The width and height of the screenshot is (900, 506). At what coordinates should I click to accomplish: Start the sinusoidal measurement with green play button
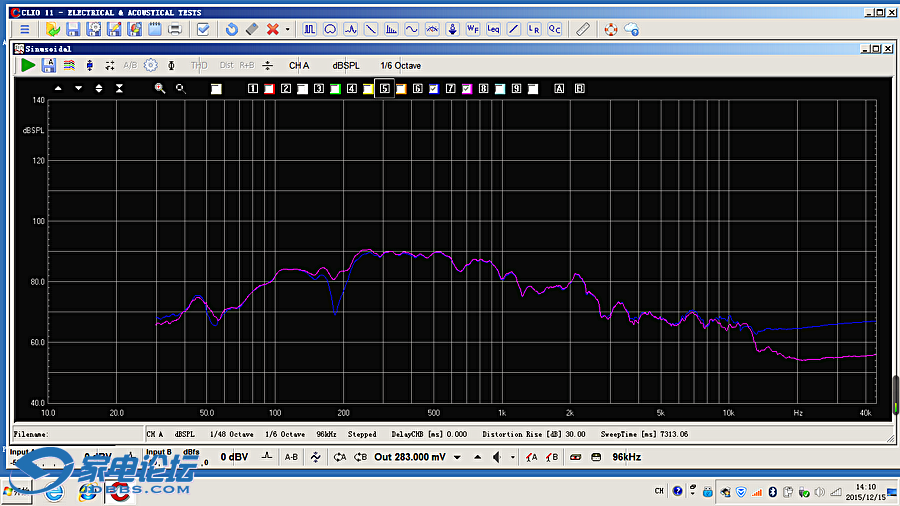click(x=28, y=65)
